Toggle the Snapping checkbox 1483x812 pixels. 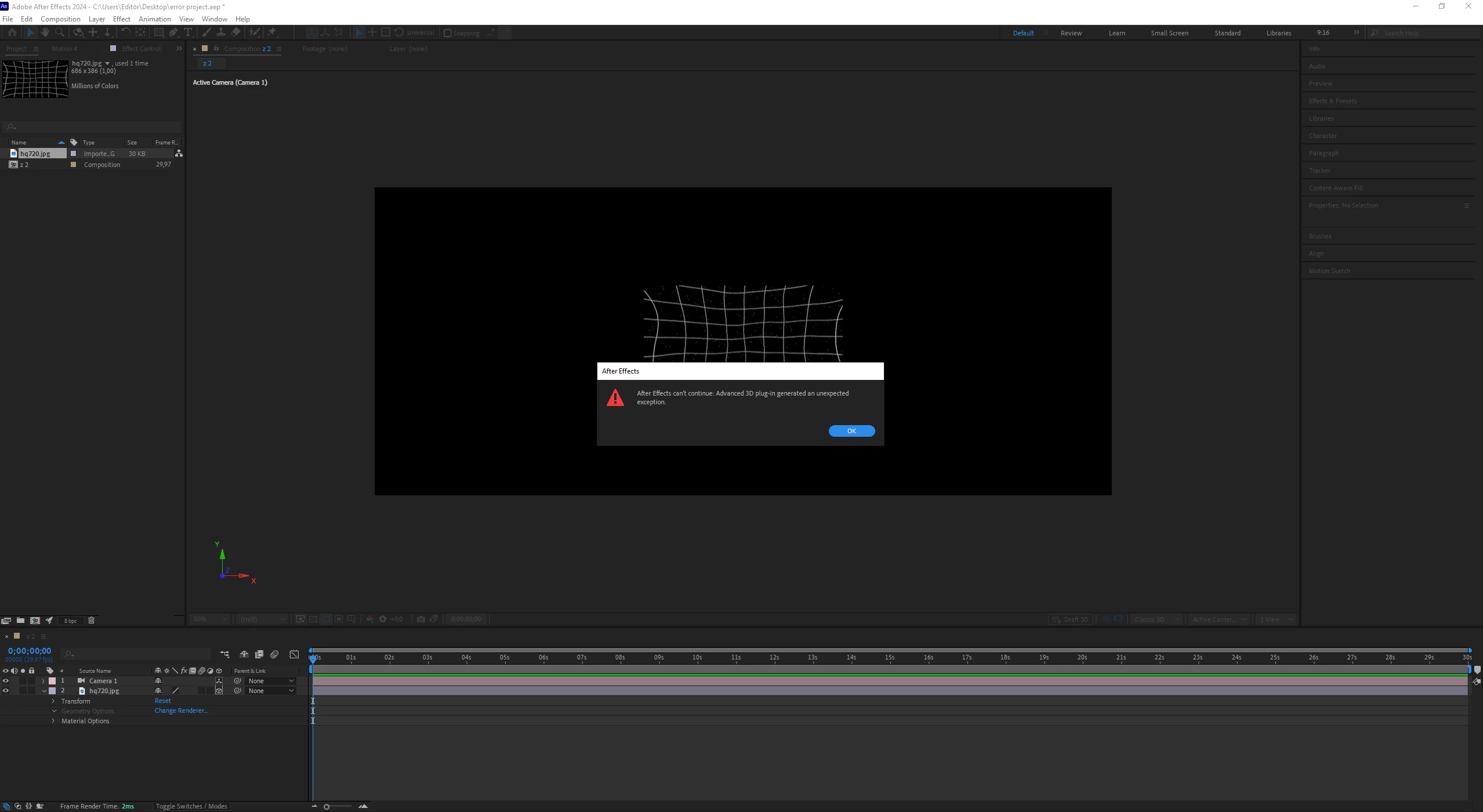pos(447,33)
